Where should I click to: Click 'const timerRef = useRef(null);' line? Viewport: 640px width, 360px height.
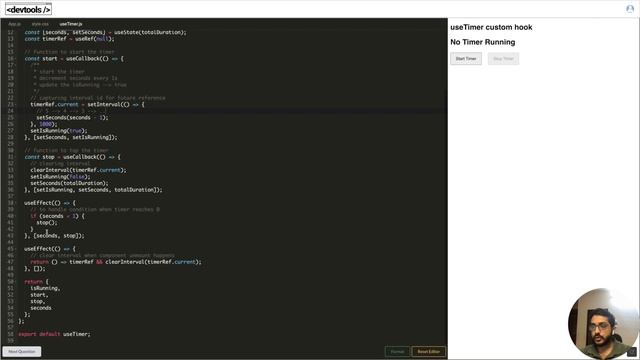point(69,39)
